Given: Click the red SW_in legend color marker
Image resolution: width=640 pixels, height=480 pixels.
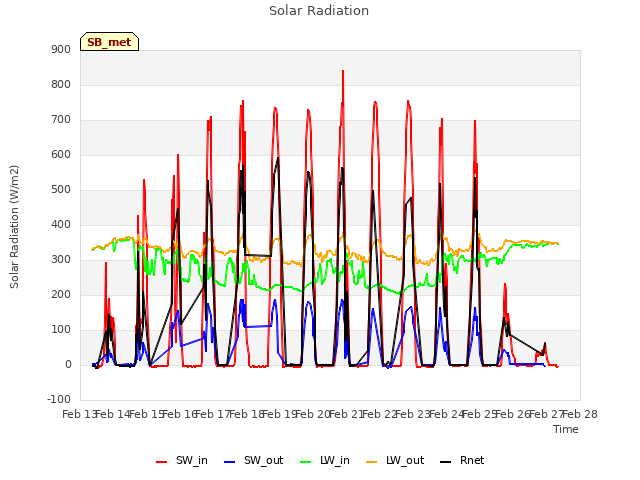Looking at the screenshot, I should pyautogui.click(x=162, y=462).
